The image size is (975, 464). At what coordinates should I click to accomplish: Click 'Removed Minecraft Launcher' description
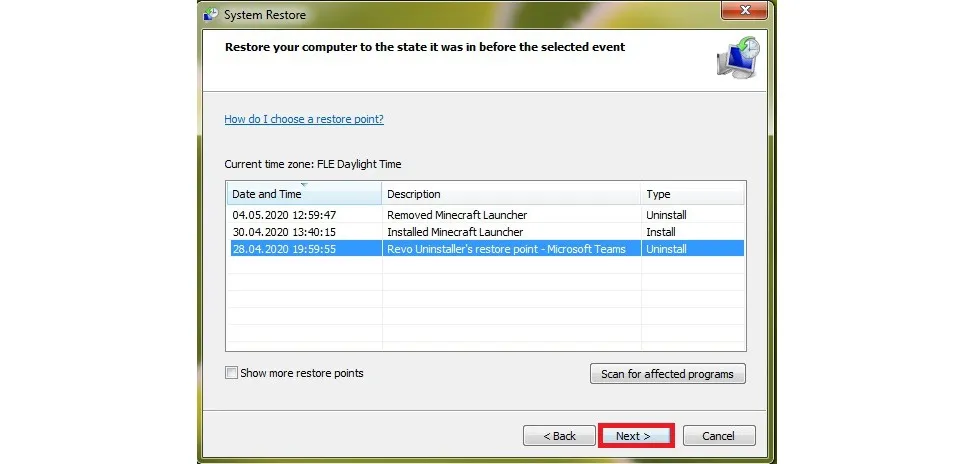(x=457, y=215)
